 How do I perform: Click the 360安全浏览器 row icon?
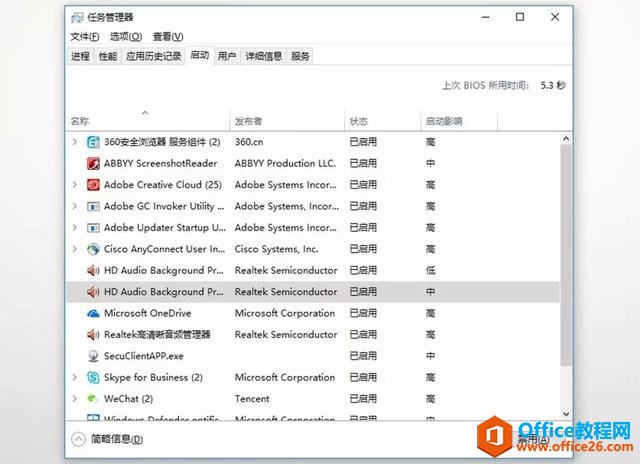pos(93,142)
